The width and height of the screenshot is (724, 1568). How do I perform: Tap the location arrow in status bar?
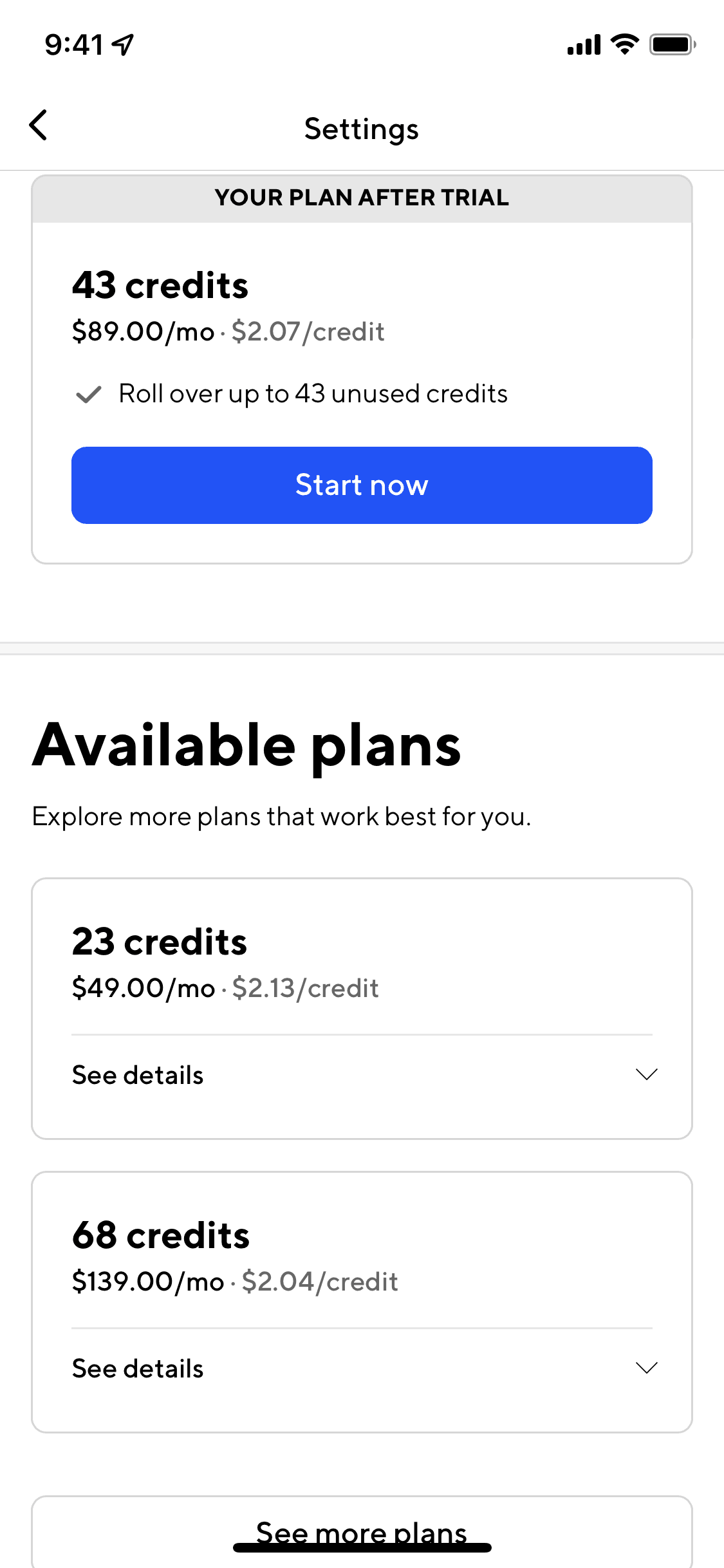(122, 44)
